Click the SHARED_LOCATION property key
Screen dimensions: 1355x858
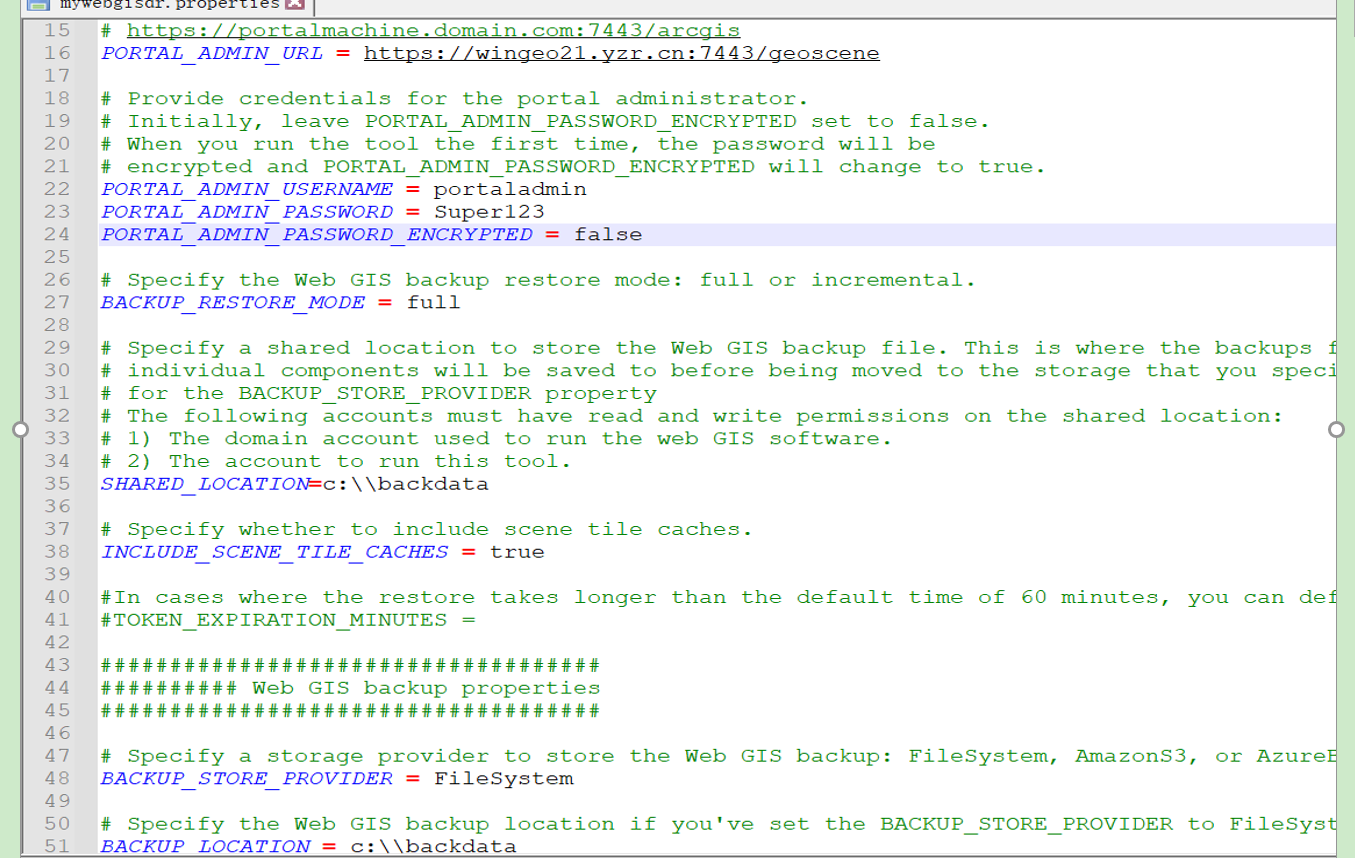tap(205, 484)
